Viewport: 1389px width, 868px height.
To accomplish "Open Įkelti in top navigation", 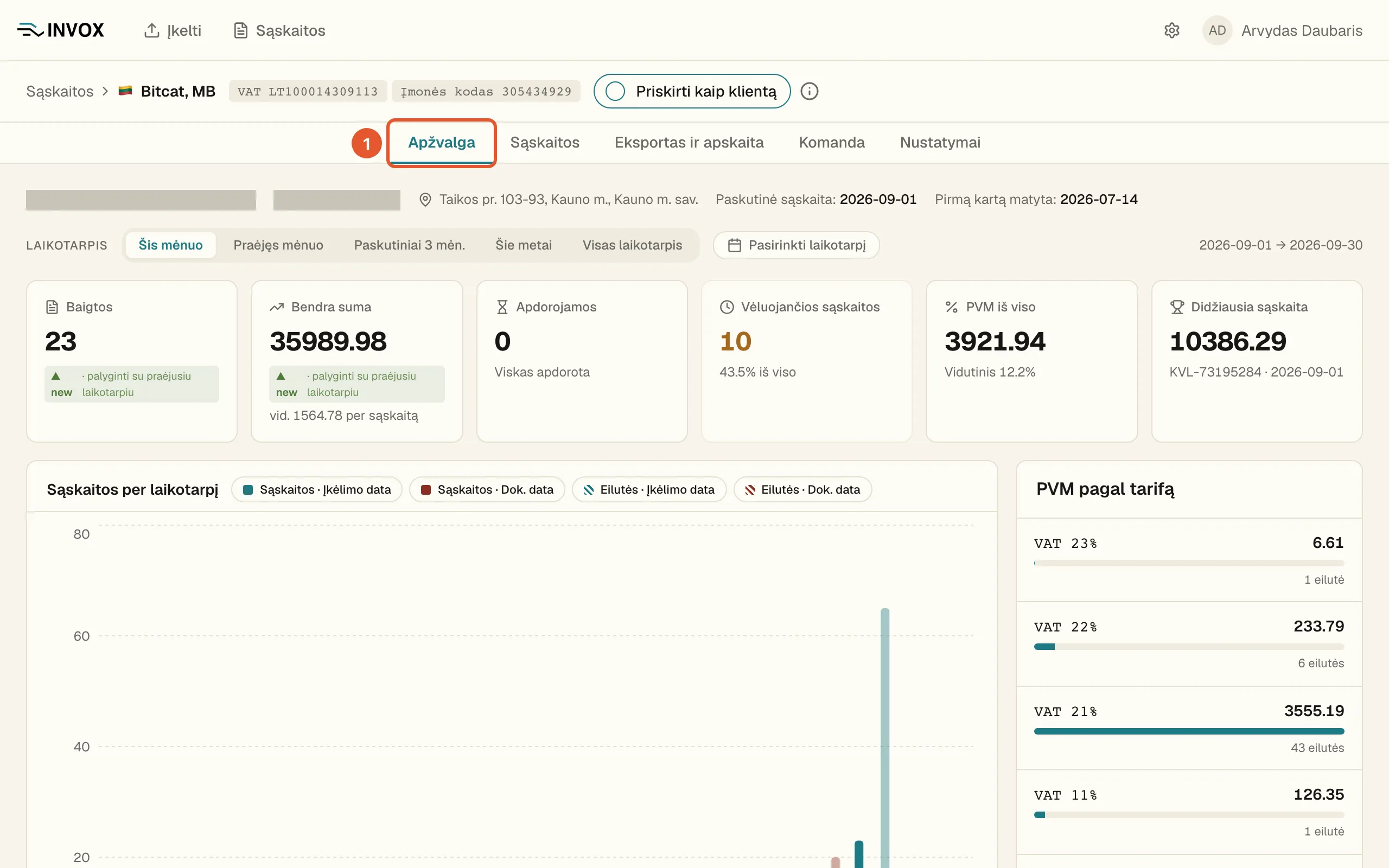I will click(172, 30).
